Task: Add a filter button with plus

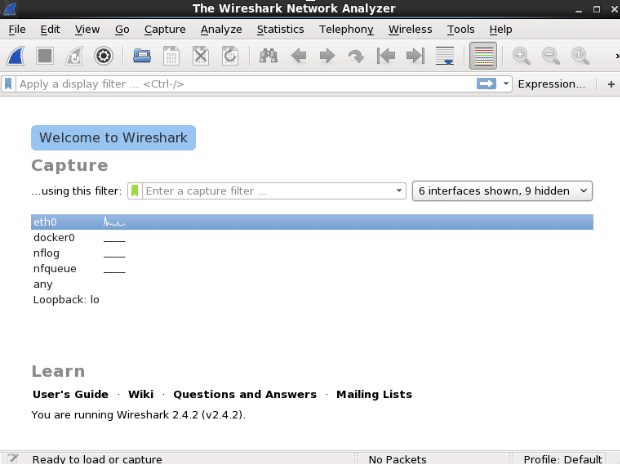Action: (611, 84)
